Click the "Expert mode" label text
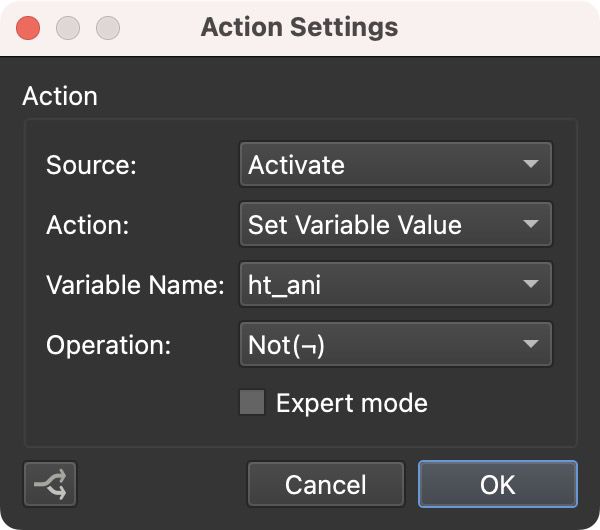This screenshot has width=600, height=530. click(x=351, y=403)
